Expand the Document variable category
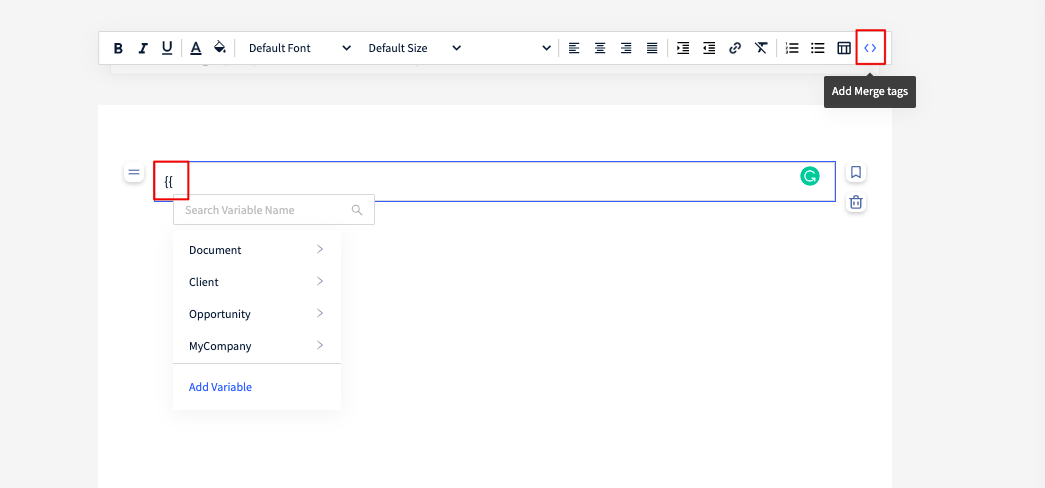Viewport: 1045px width, 488px height. point(257,250)
